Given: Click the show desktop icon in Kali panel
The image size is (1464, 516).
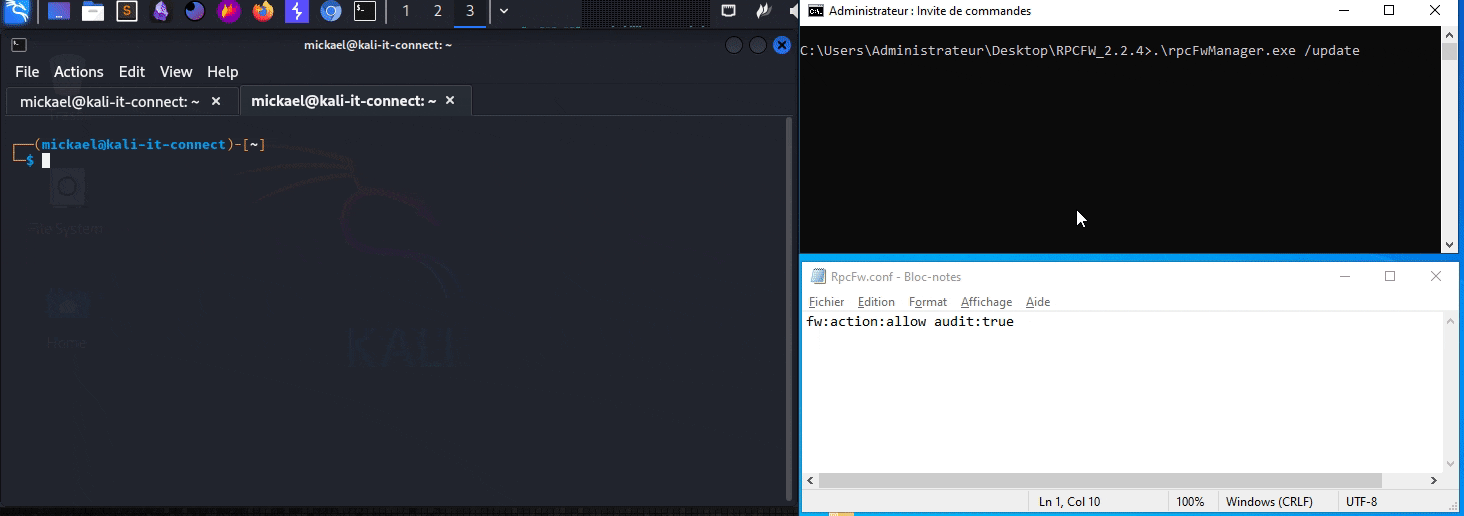Looking at the screenshot, I should 59,12.
